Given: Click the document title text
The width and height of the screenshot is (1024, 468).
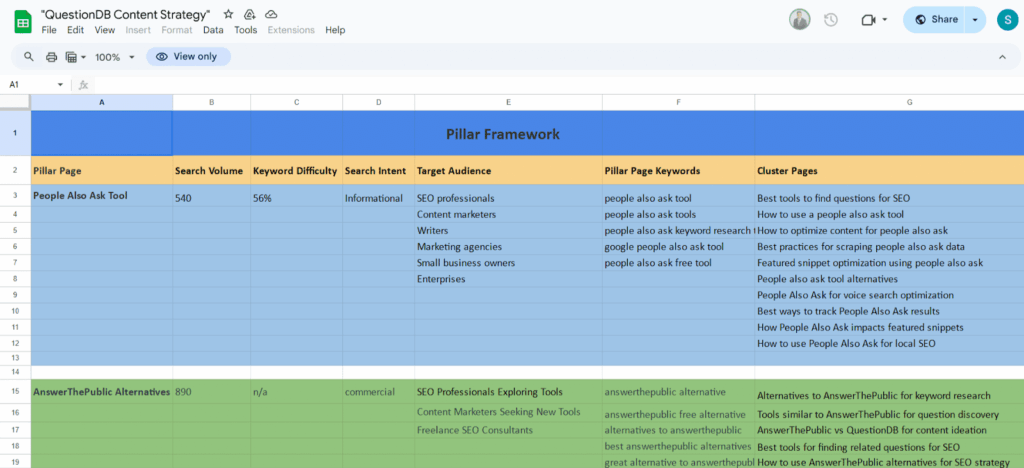Looking at the screenshot, I should pos(125,14).
